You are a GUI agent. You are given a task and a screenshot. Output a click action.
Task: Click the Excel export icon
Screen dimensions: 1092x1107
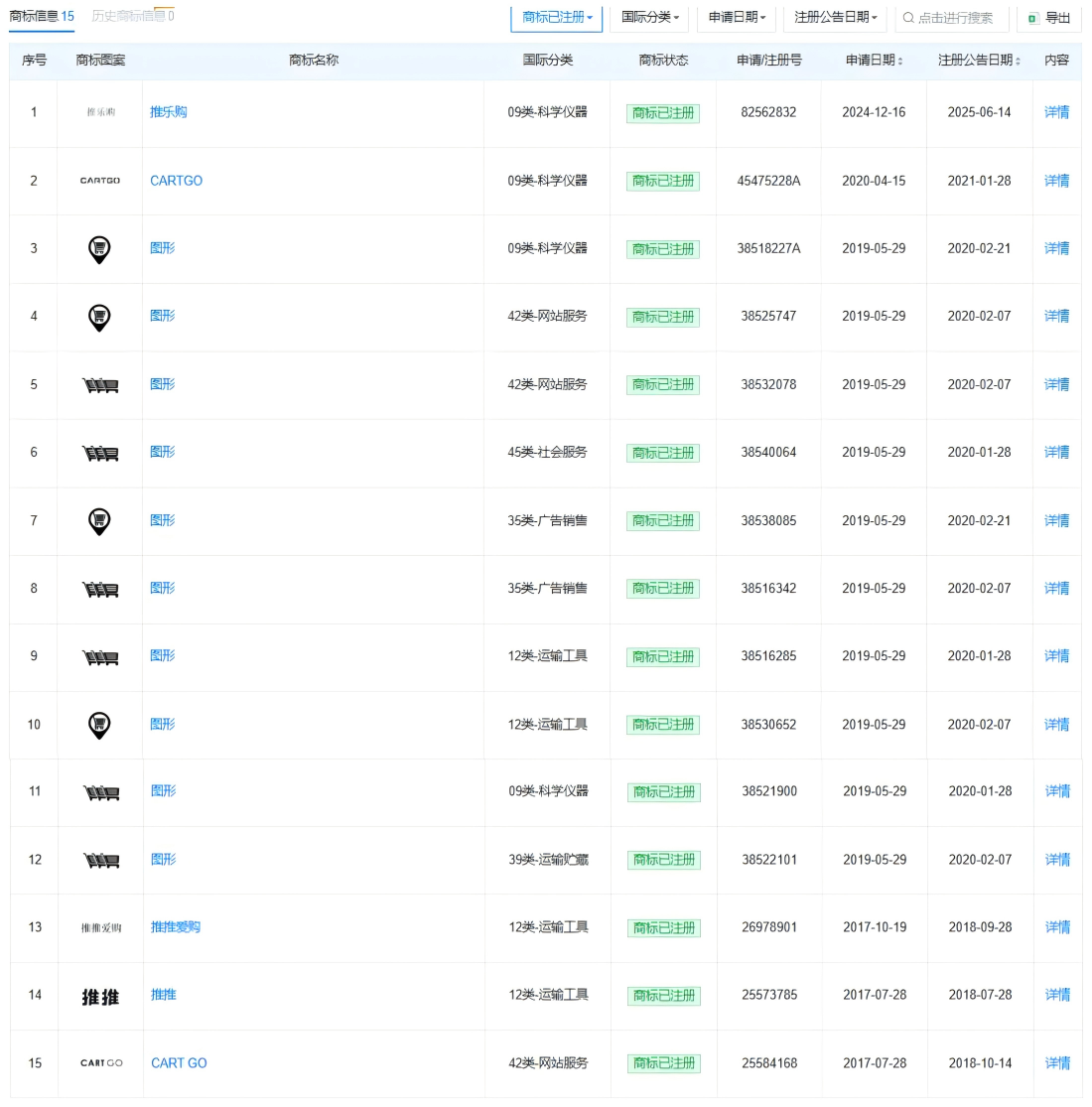[x=1033, y=18]
